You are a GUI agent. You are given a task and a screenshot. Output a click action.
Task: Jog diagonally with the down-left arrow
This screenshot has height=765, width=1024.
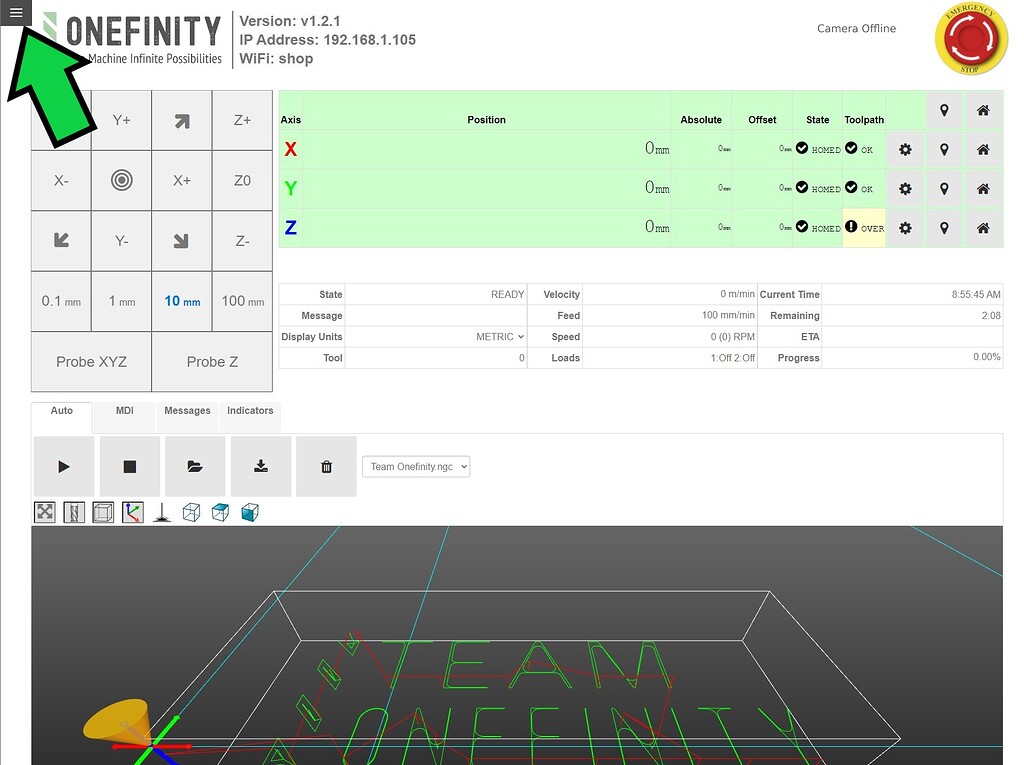(61, 241)
